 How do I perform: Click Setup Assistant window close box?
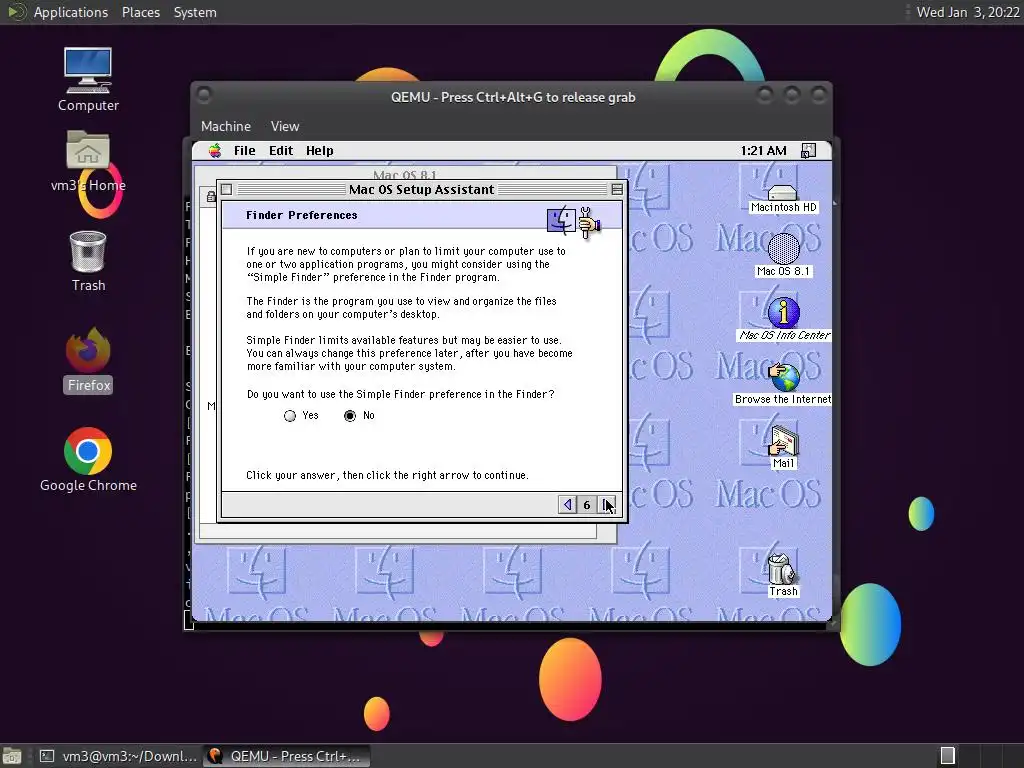[227, 189]
